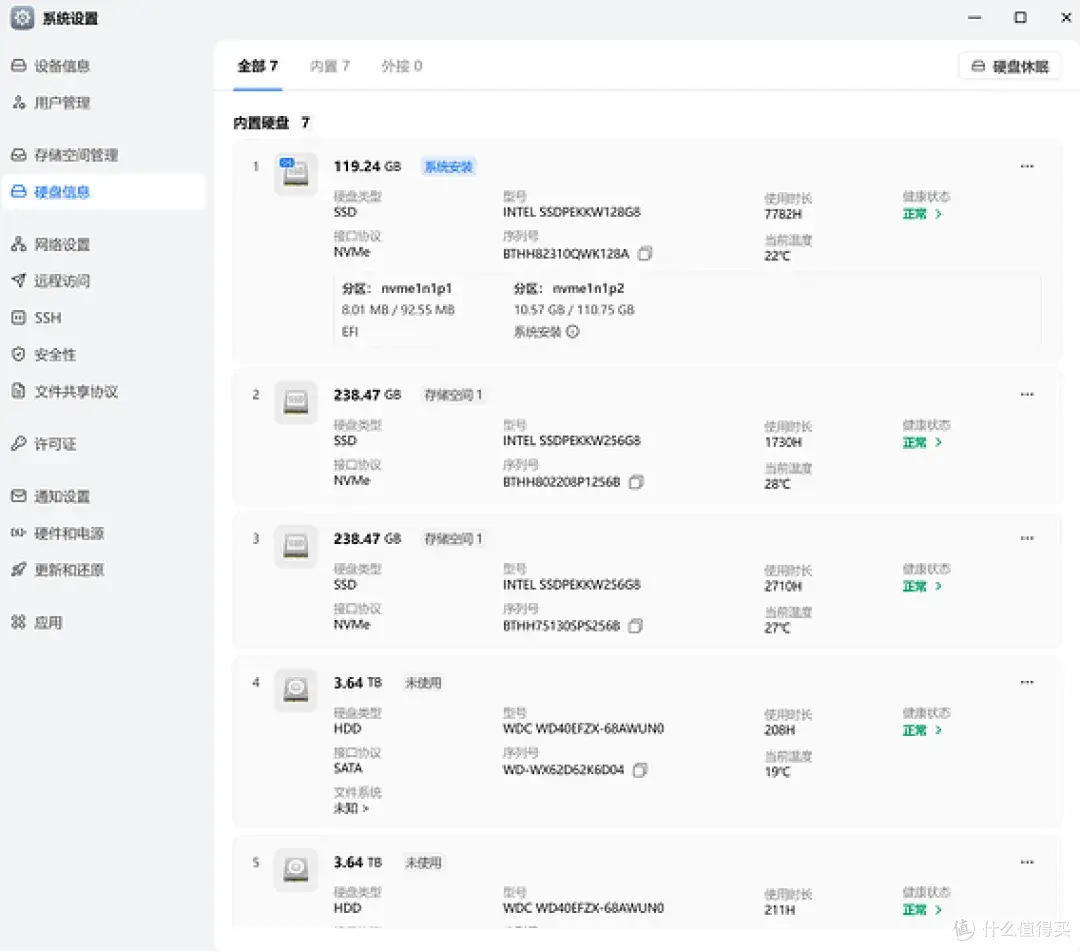
Task: Click the info icon beside 系统安装 partition
Action: (573, 332)
